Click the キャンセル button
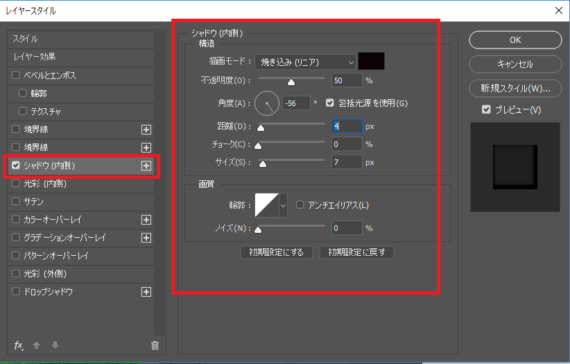This screenshot has width=570, height=364. tap(515, 64)
